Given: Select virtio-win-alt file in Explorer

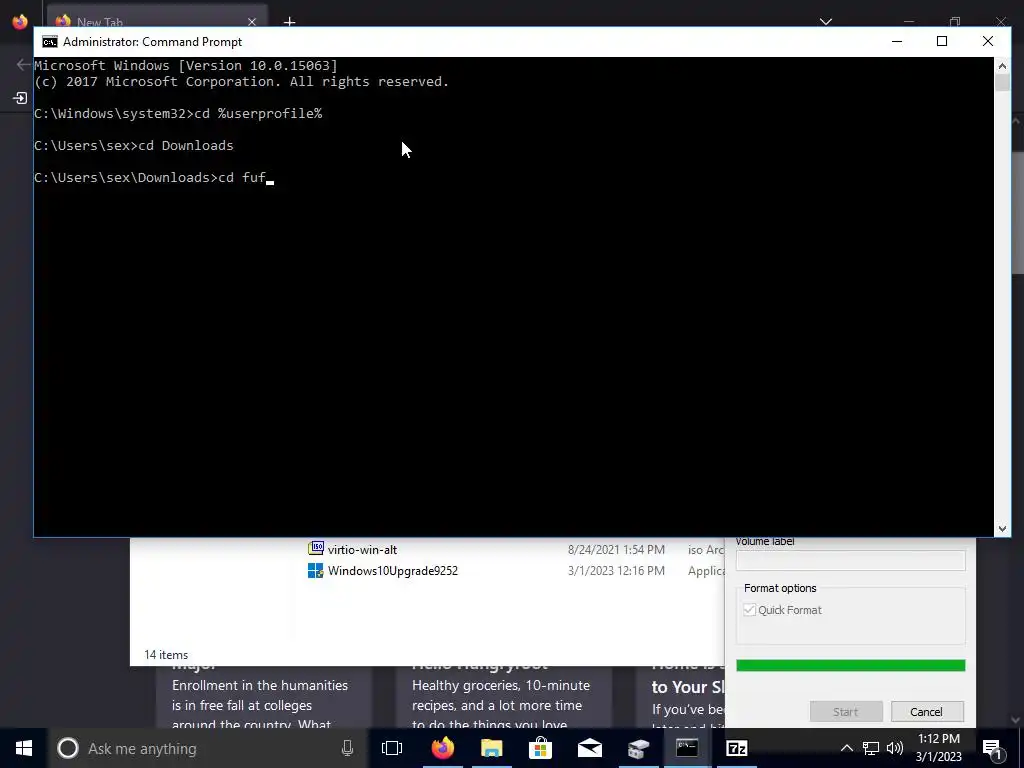Looking at the screenshot, I should [x=362, y=550].
